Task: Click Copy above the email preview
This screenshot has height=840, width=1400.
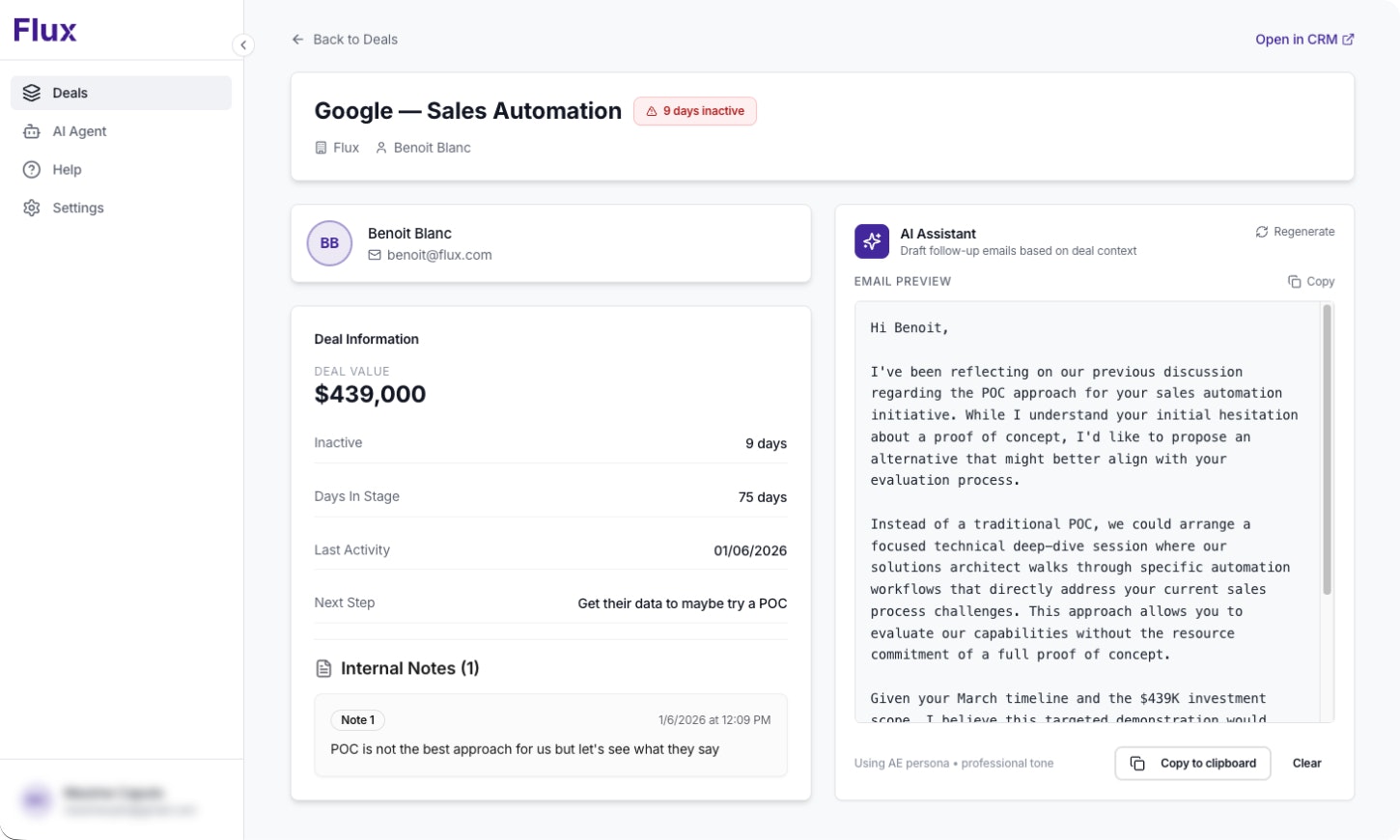Action: point(1311,282)
